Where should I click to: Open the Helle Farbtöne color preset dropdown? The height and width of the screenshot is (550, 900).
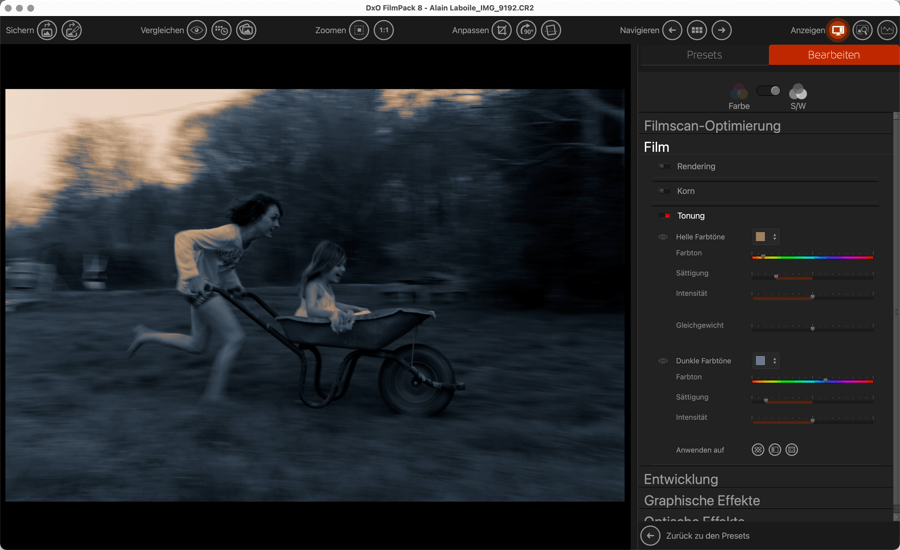[x=766, y=237]
